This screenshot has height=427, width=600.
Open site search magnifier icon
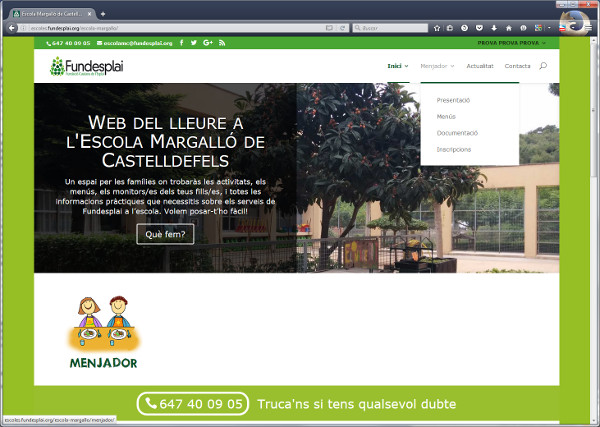point(543,66)
